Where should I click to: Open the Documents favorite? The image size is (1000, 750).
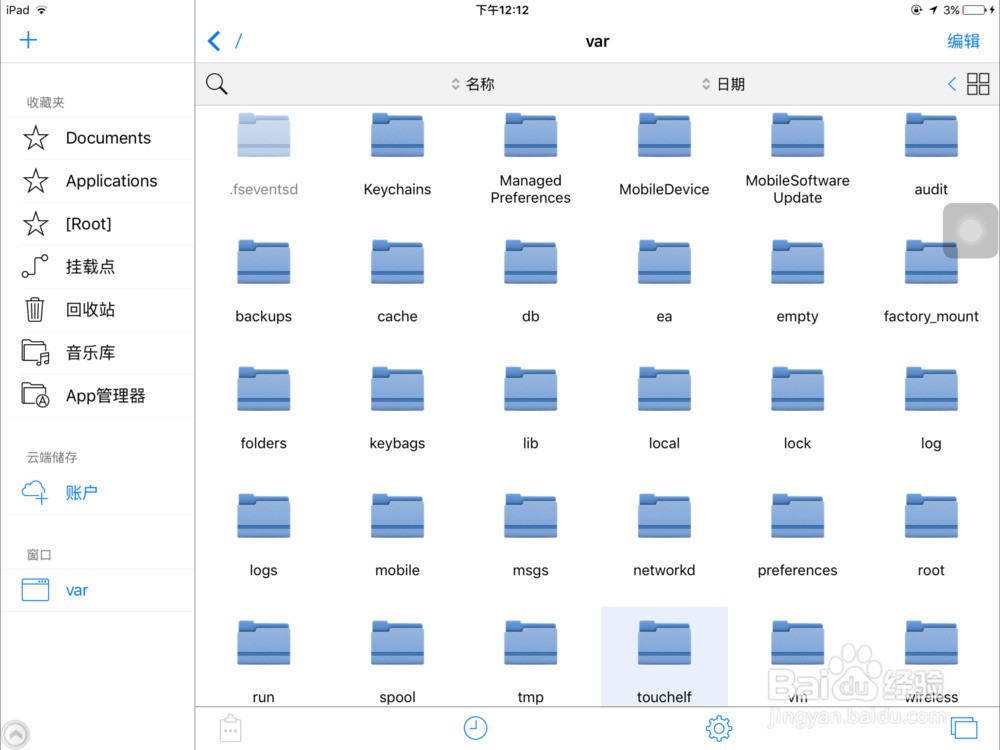tap(107, 138)
